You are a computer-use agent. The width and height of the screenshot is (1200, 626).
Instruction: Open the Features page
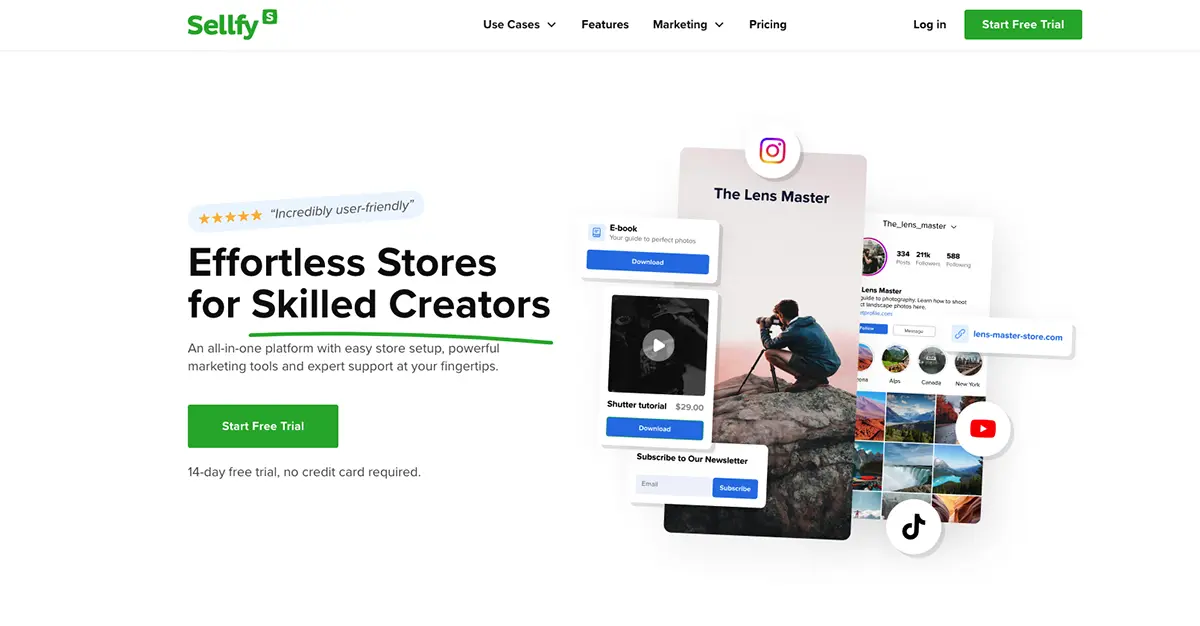pos(605,24)
